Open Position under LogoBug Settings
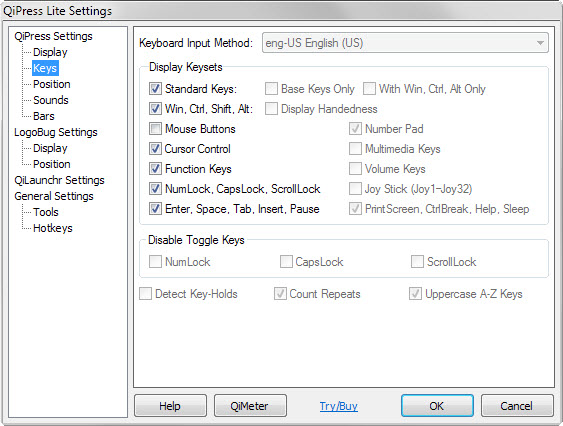Screen dimensions: 563x426 52,164
